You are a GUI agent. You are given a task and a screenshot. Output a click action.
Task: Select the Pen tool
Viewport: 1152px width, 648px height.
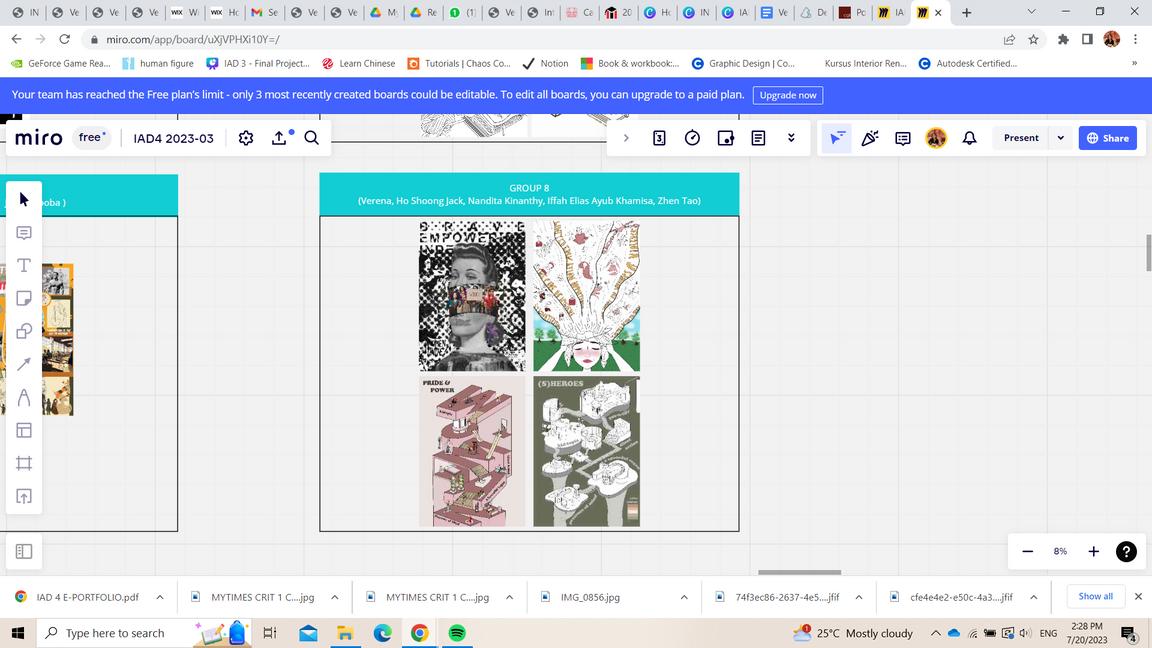coord(24,397)
